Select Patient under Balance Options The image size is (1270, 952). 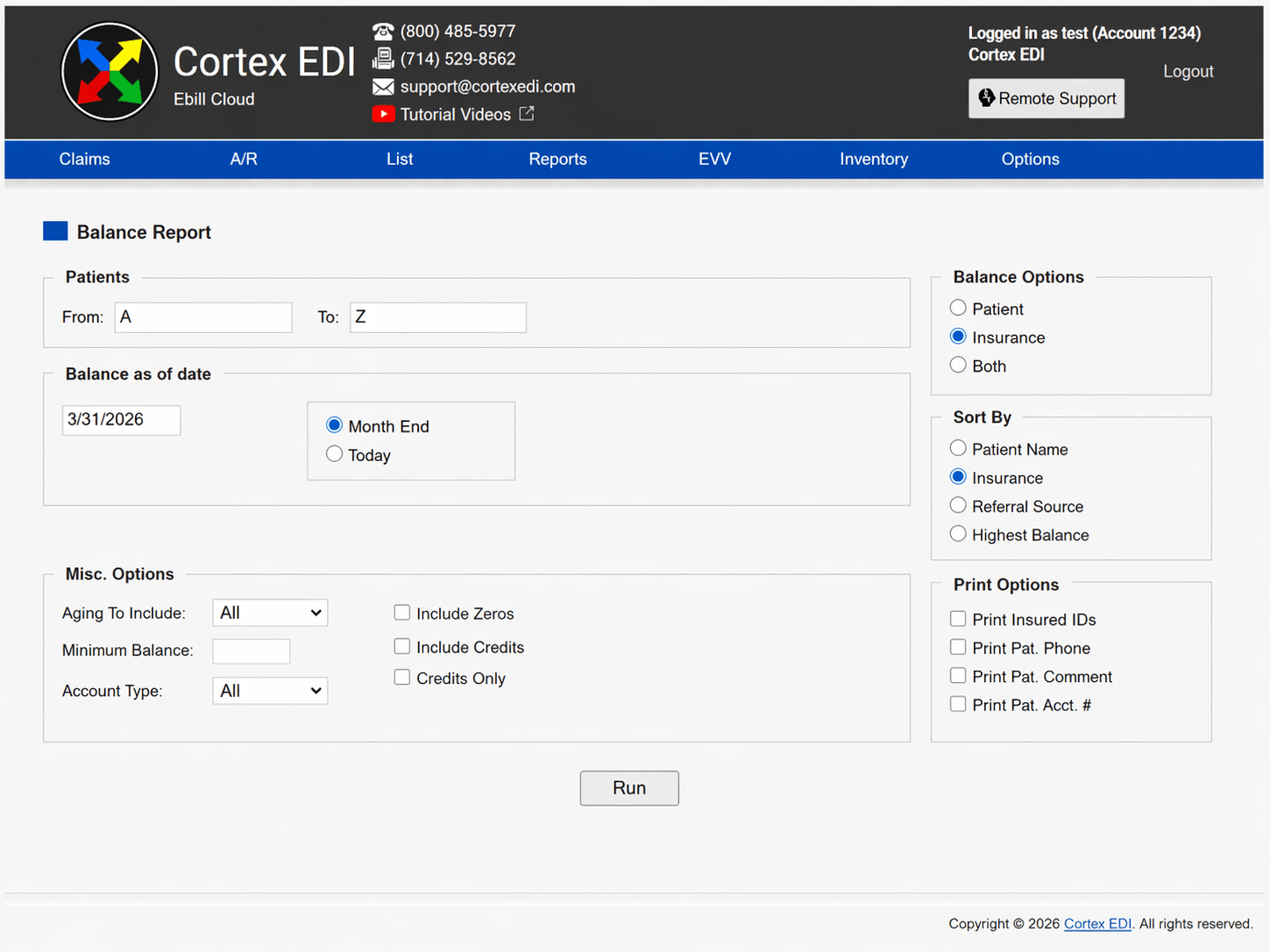958,308
